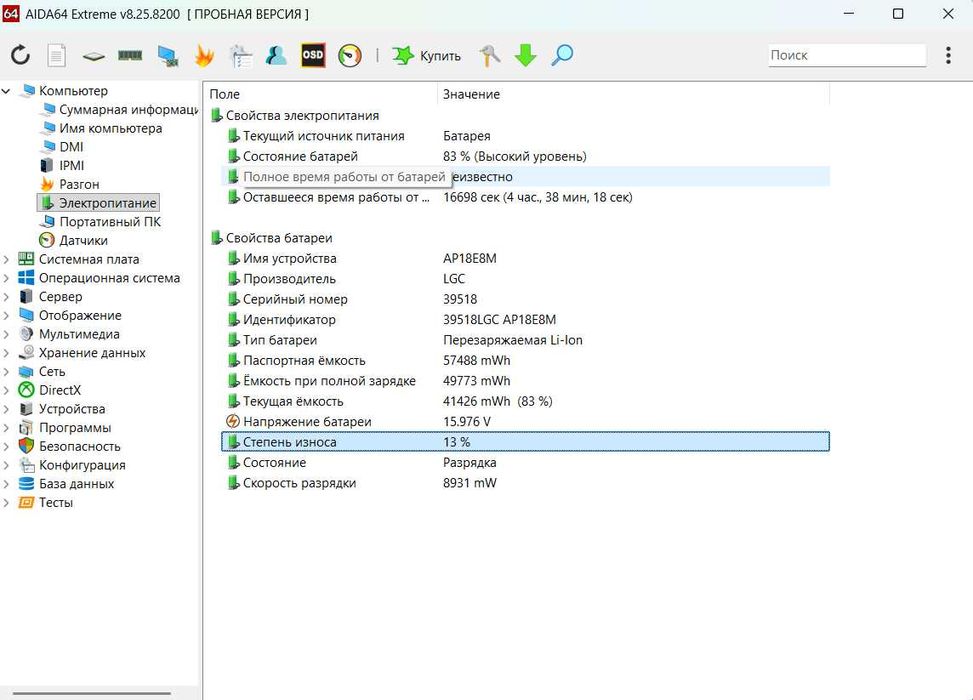Select the Напряжение батареи row
Screen dimensions: 973x700
[x=525, y=421]
